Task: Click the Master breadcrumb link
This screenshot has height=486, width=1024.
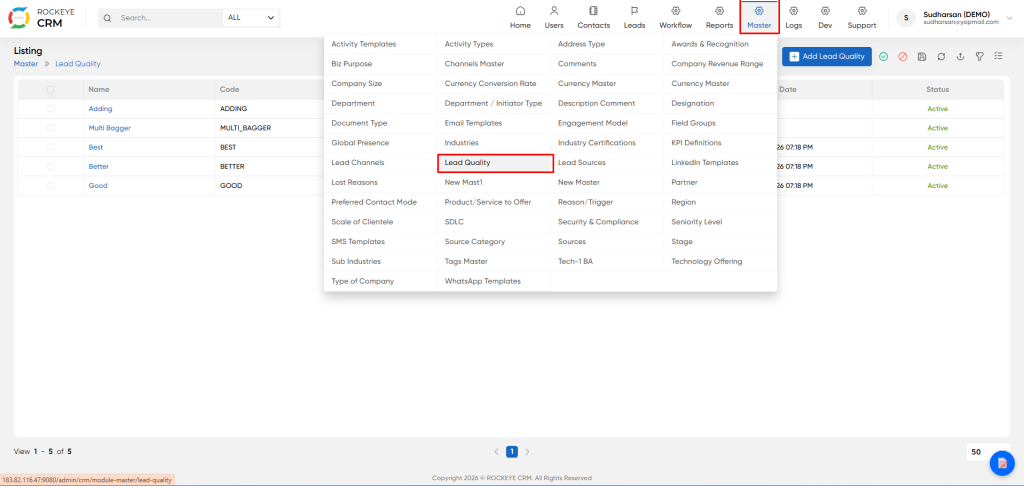Action: click(25, 64)
